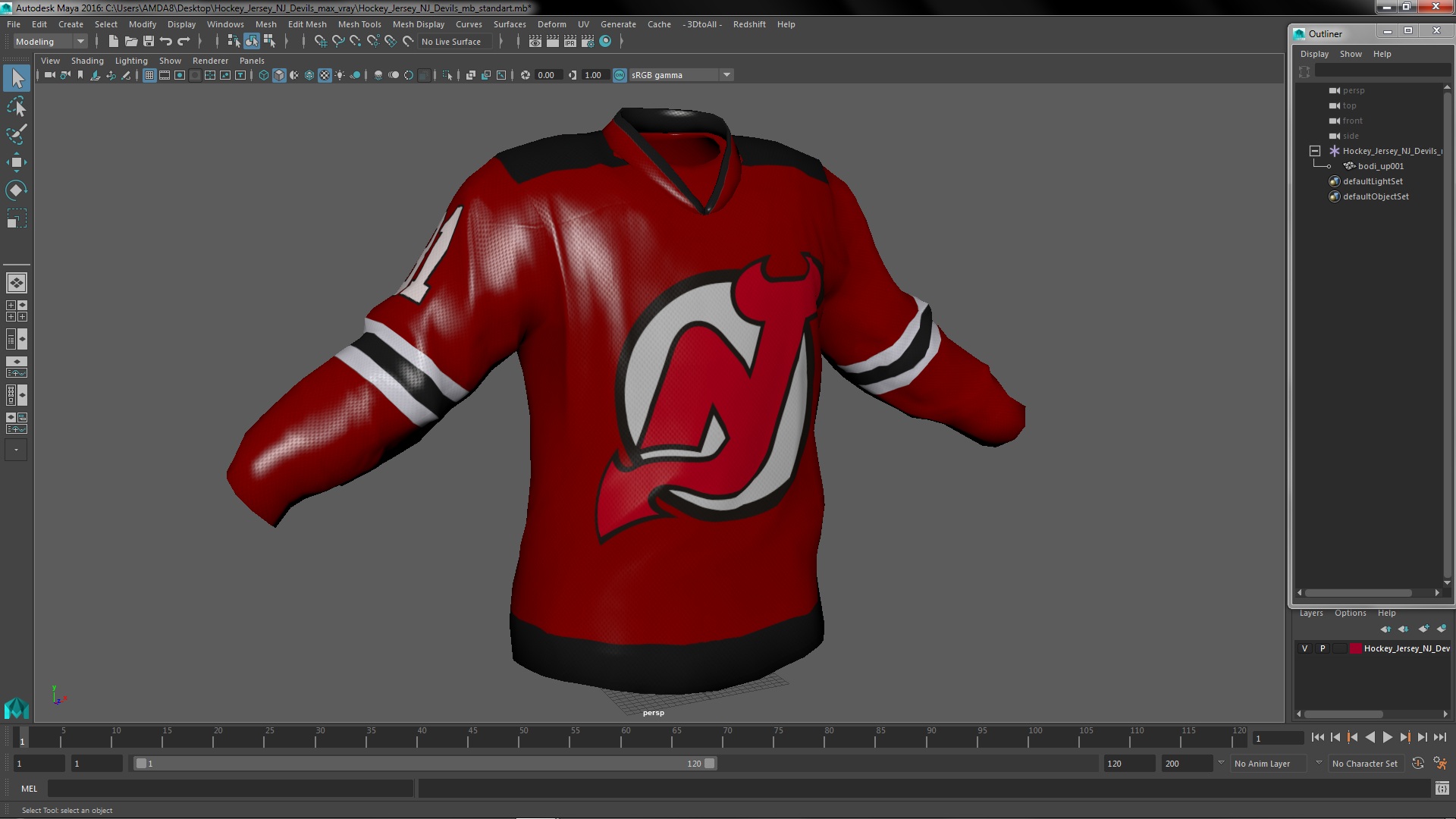Screen dimensions: 1456x819
Task: Open Redshift menu
Action: pos(749,24)
